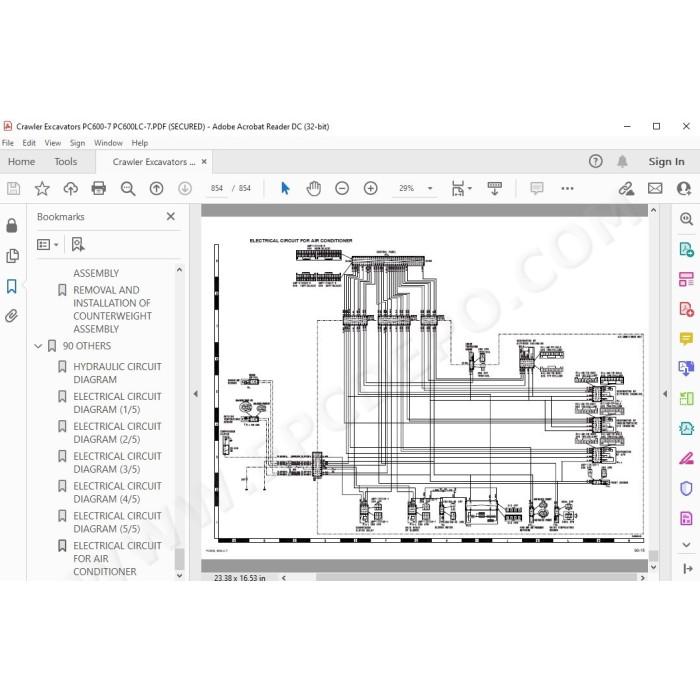700x700 pixels.
Task: Click the Sign In link
Action: (x=666, y=162)
